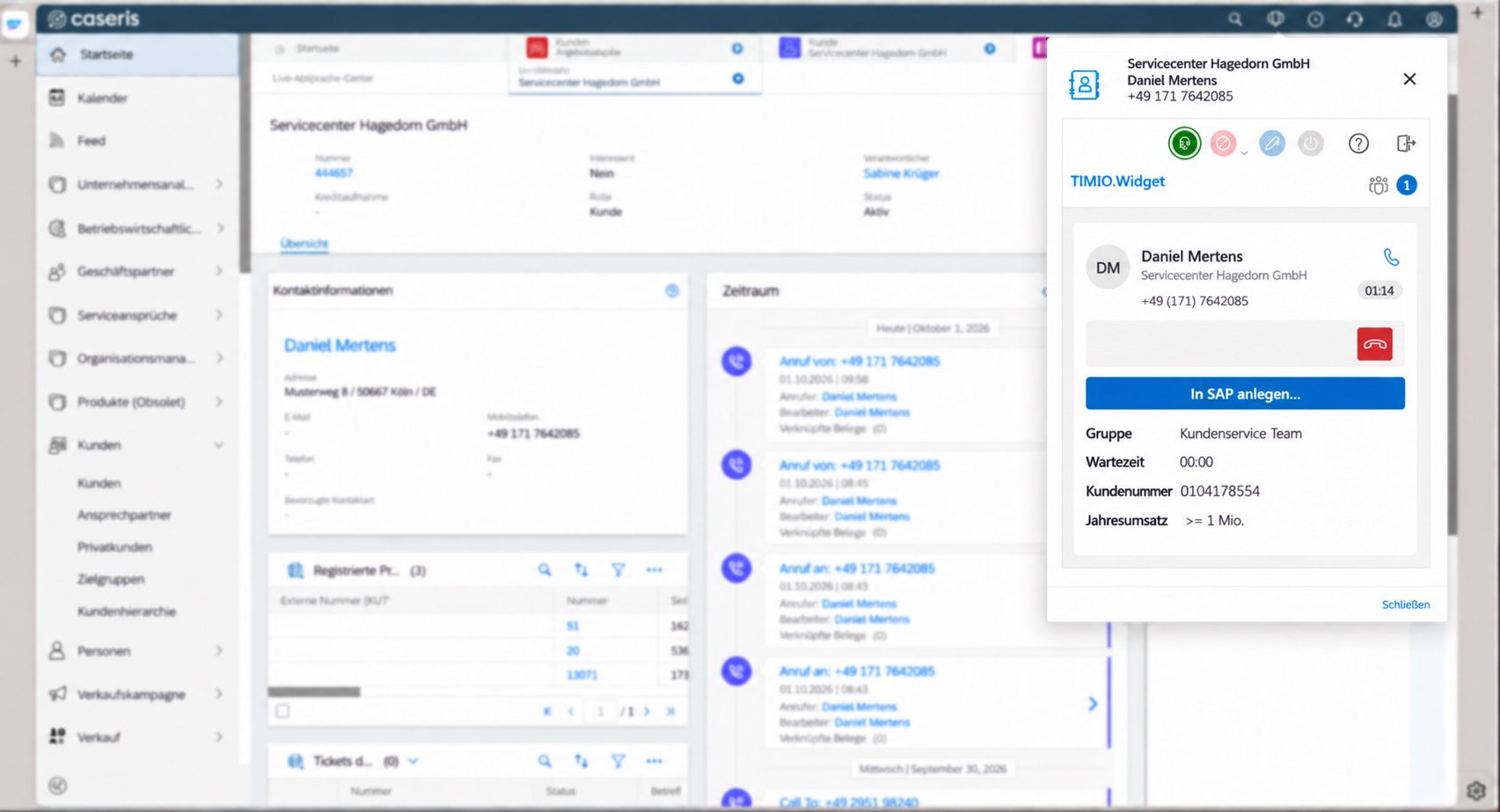Viewport: 1500px width, 812px height.
Task: Sort the Registrierte Pr... table
Action: tap(581, 570)
